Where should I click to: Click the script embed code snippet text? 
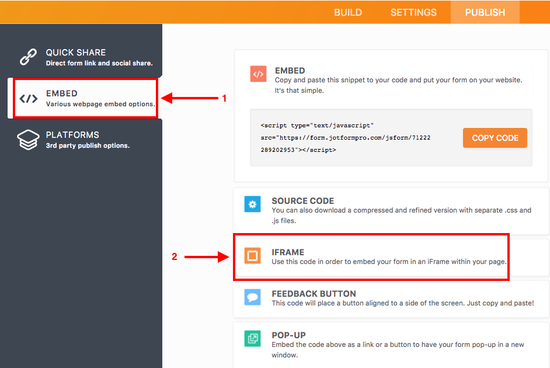[346, 138]
